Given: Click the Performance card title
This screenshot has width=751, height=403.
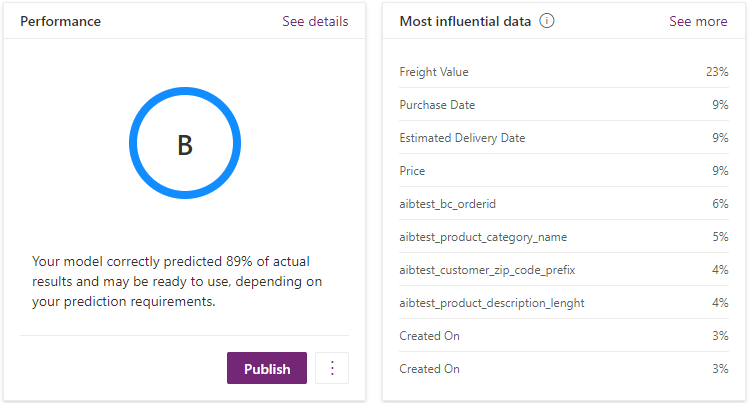Looking at the screenshot, I should [x=60, y=21].
